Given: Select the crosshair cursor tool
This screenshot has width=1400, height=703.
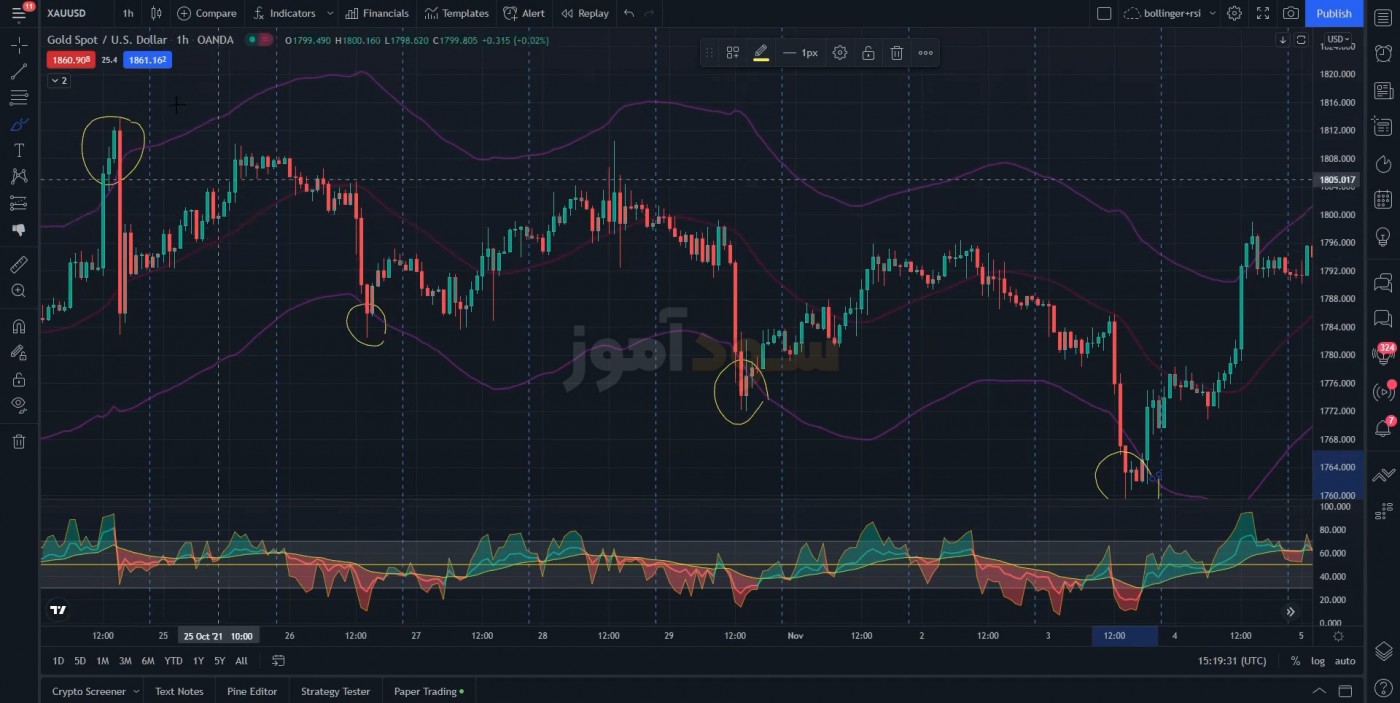Looking at the screenshot, I should [19, 46].
